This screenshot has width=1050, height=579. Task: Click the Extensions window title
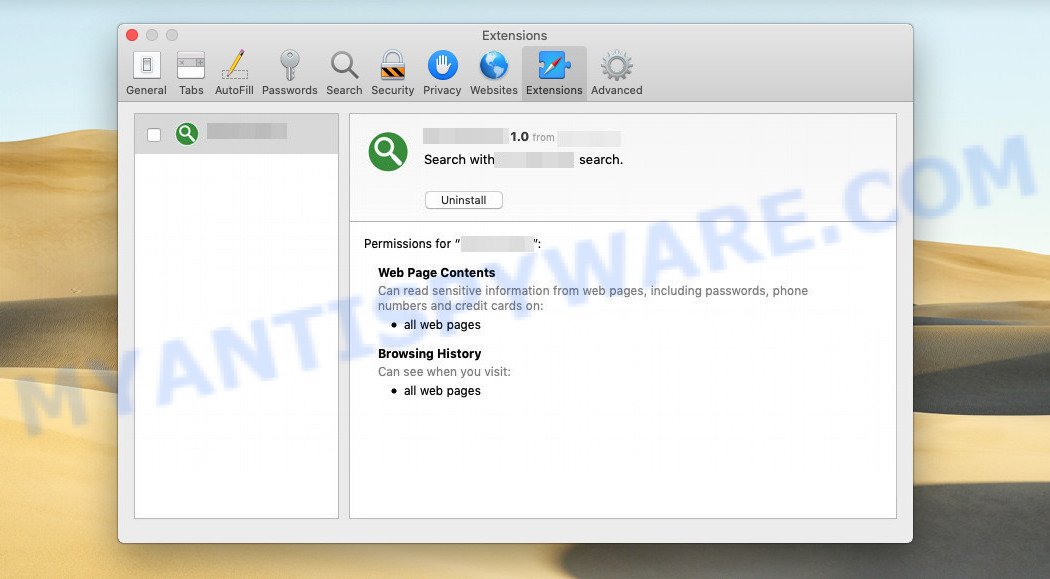514,35
